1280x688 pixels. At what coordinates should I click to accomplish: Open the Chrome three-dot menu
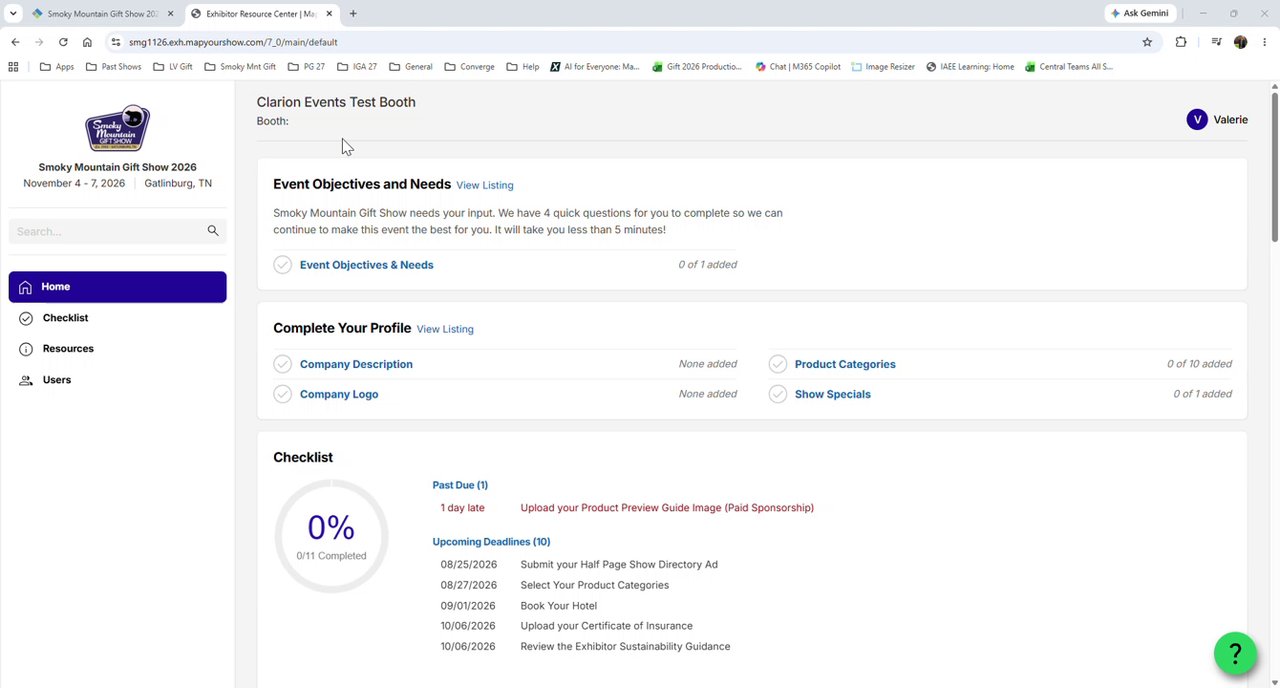(1264, 42)
